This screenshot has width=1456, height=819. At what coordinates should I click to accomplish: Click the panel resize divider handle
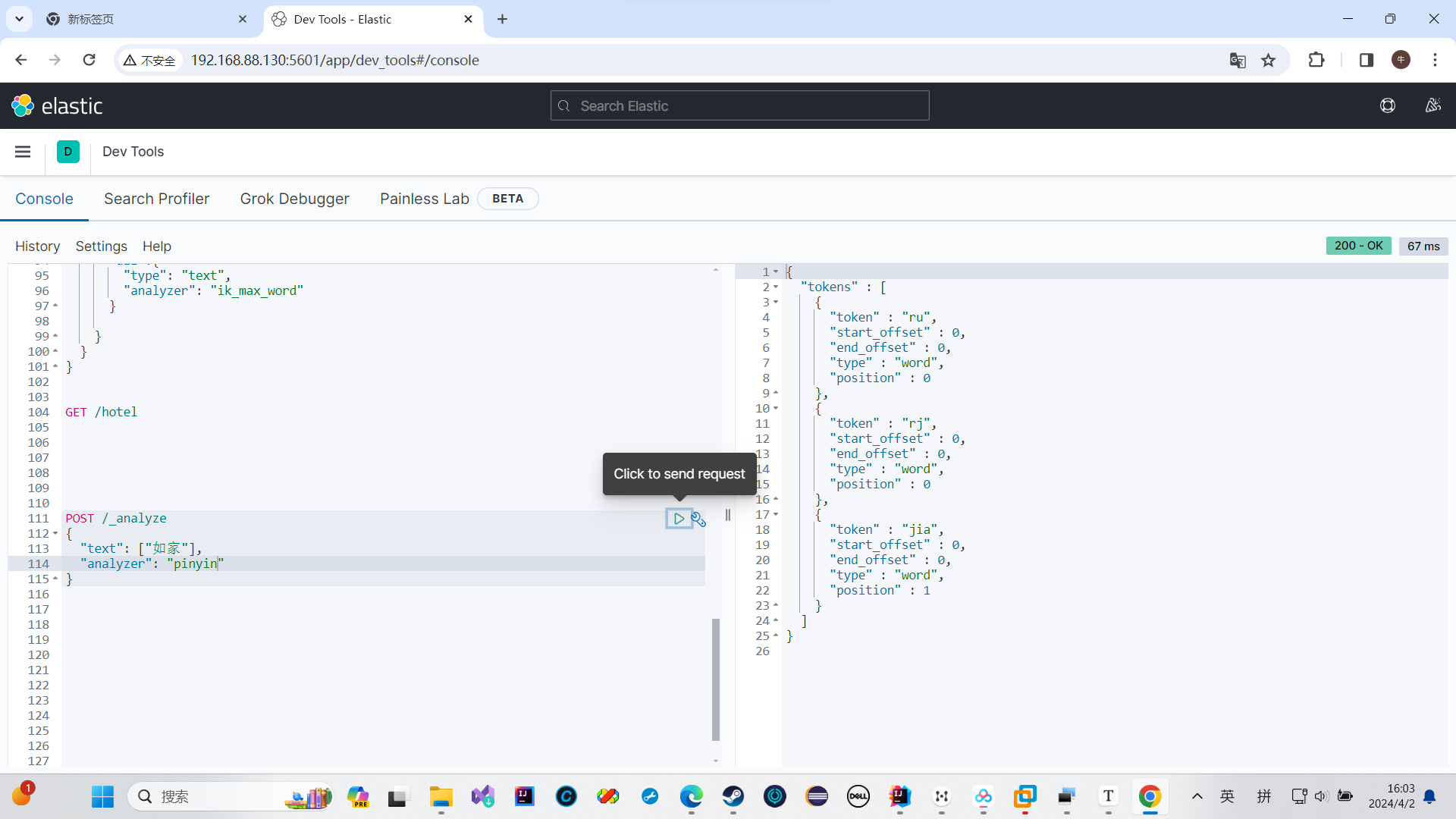click(728, 516)
